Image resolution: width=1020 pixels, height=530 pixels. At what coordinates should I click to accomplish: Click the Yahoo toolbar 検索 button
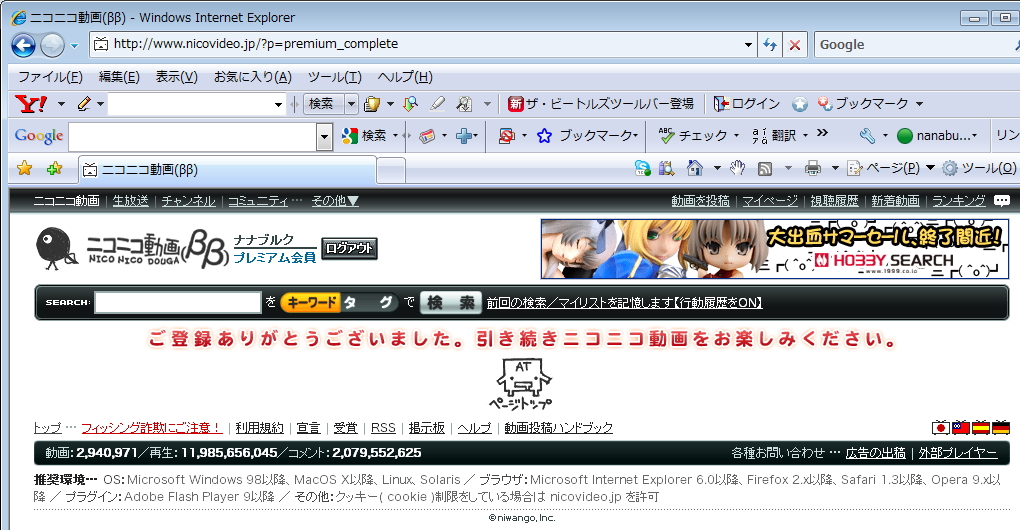point(323,103)
